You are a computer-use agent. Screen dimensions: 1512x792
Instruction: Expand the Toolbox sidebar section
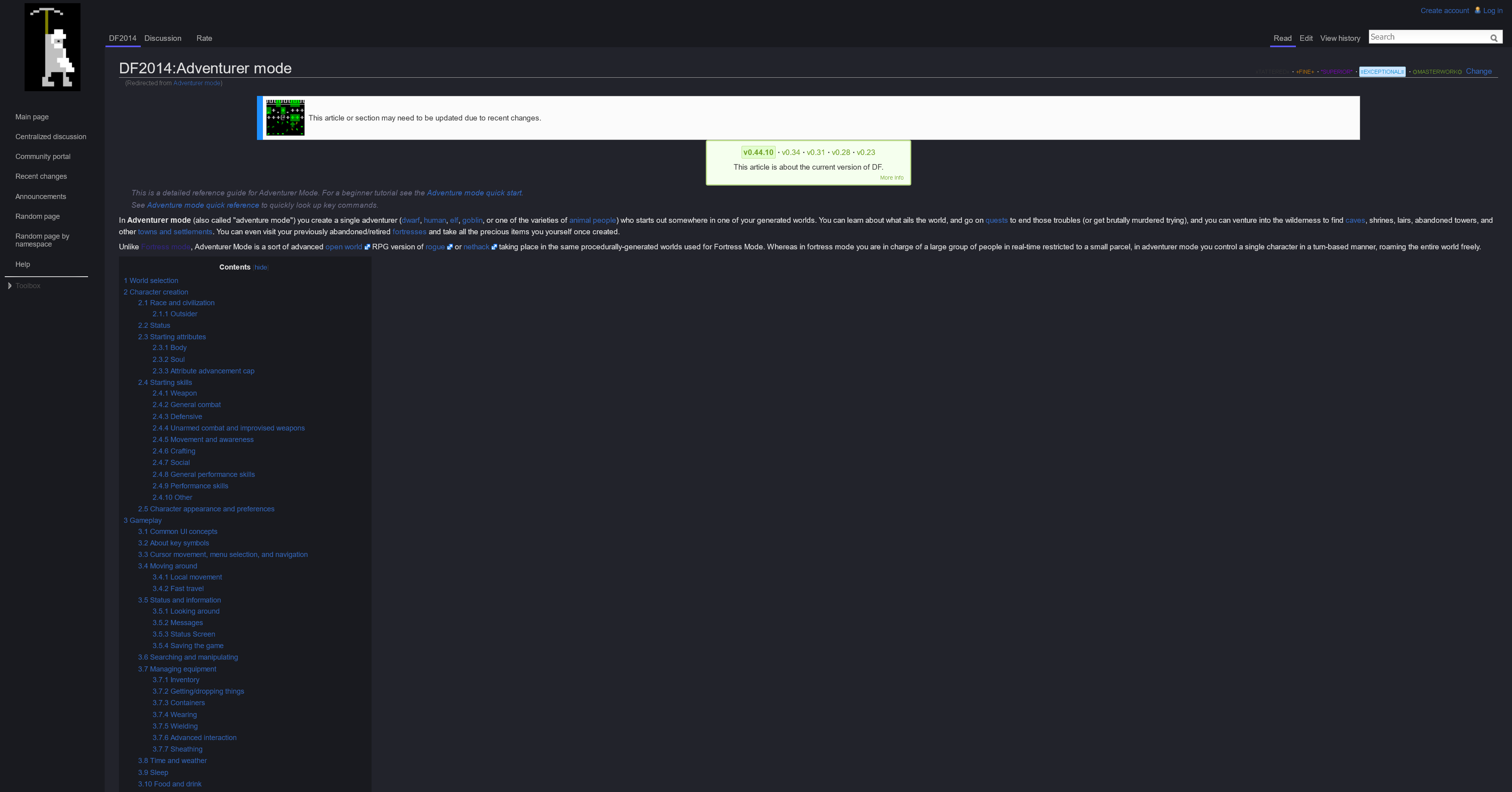[28, 286]
